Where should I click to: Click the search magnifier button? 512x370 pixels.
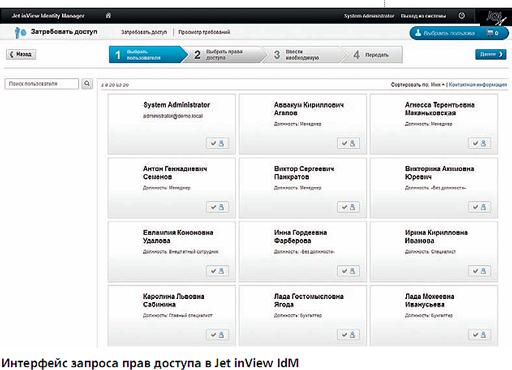[x=87, y=84]
